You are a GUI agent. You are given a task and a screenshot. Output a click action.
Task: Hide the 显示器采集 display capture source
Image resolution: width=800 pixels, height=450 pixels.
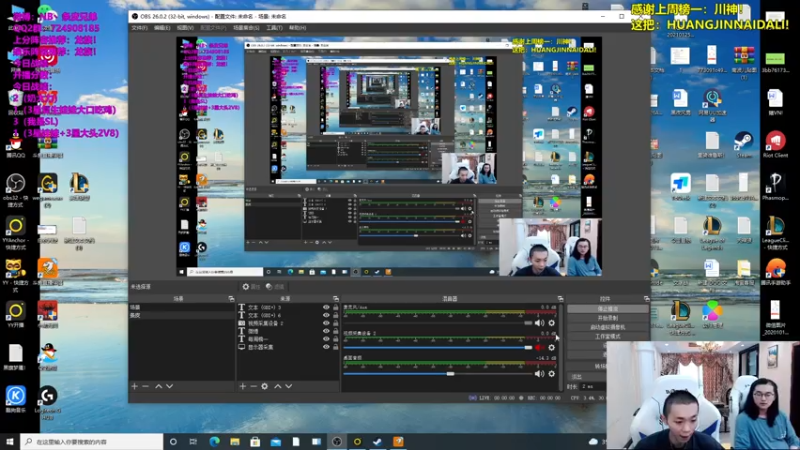pyautogui.click(x=326, y=347)
